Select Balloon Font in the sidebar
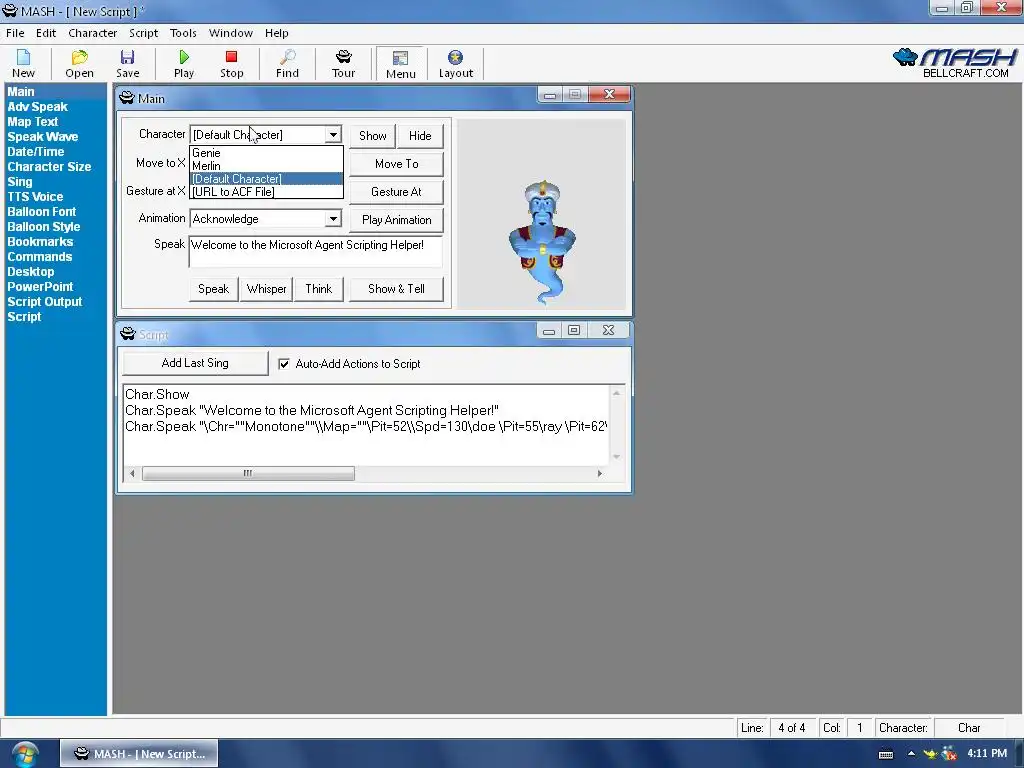The image size is (1024, 768). 41,212
